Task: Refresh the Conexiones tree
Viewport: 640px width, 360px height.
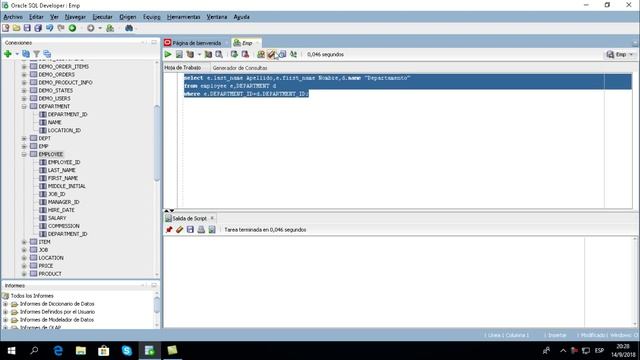Action: click(x=26, y=54)
